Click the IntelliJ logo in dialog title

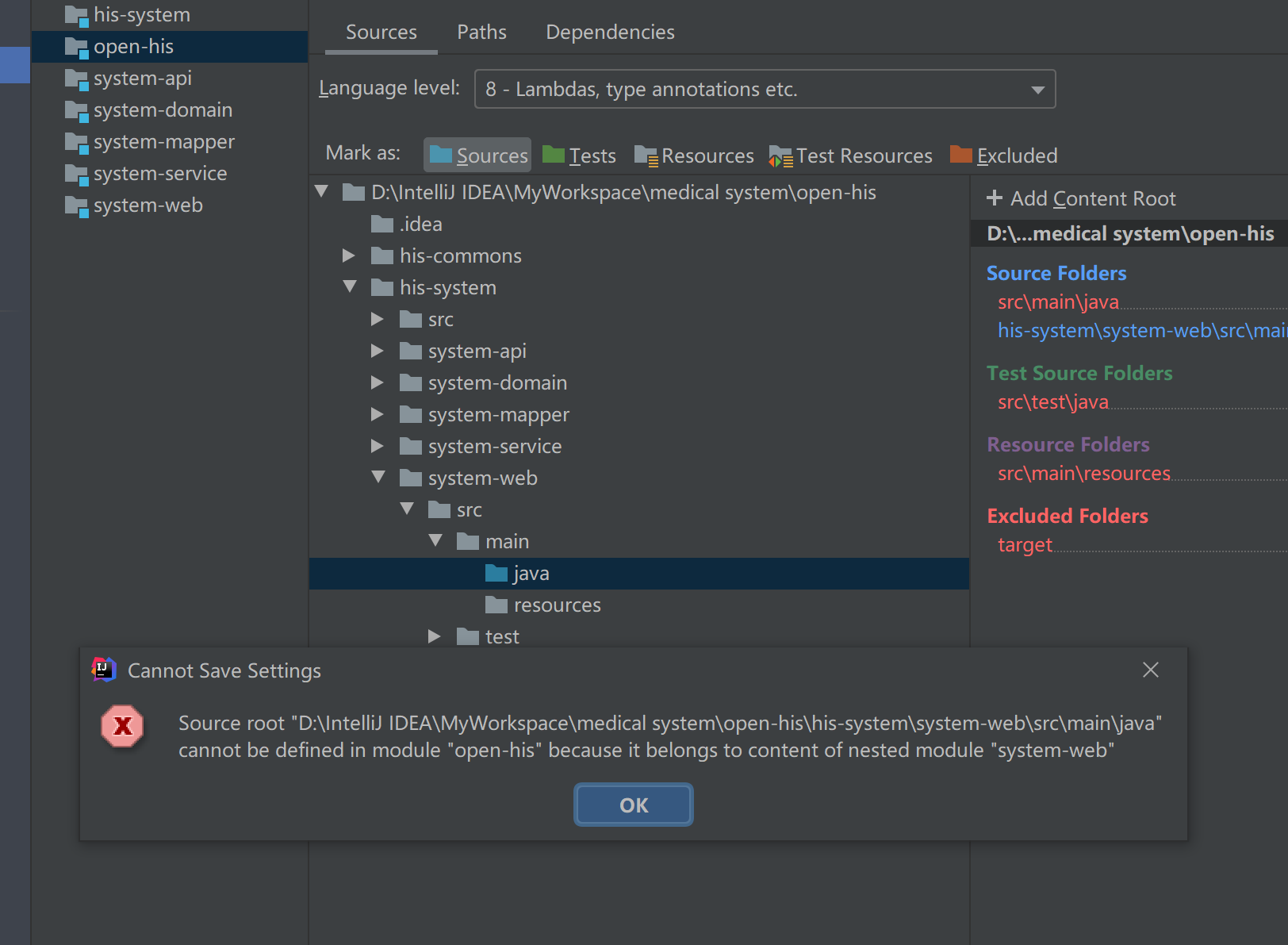(104, 670)
